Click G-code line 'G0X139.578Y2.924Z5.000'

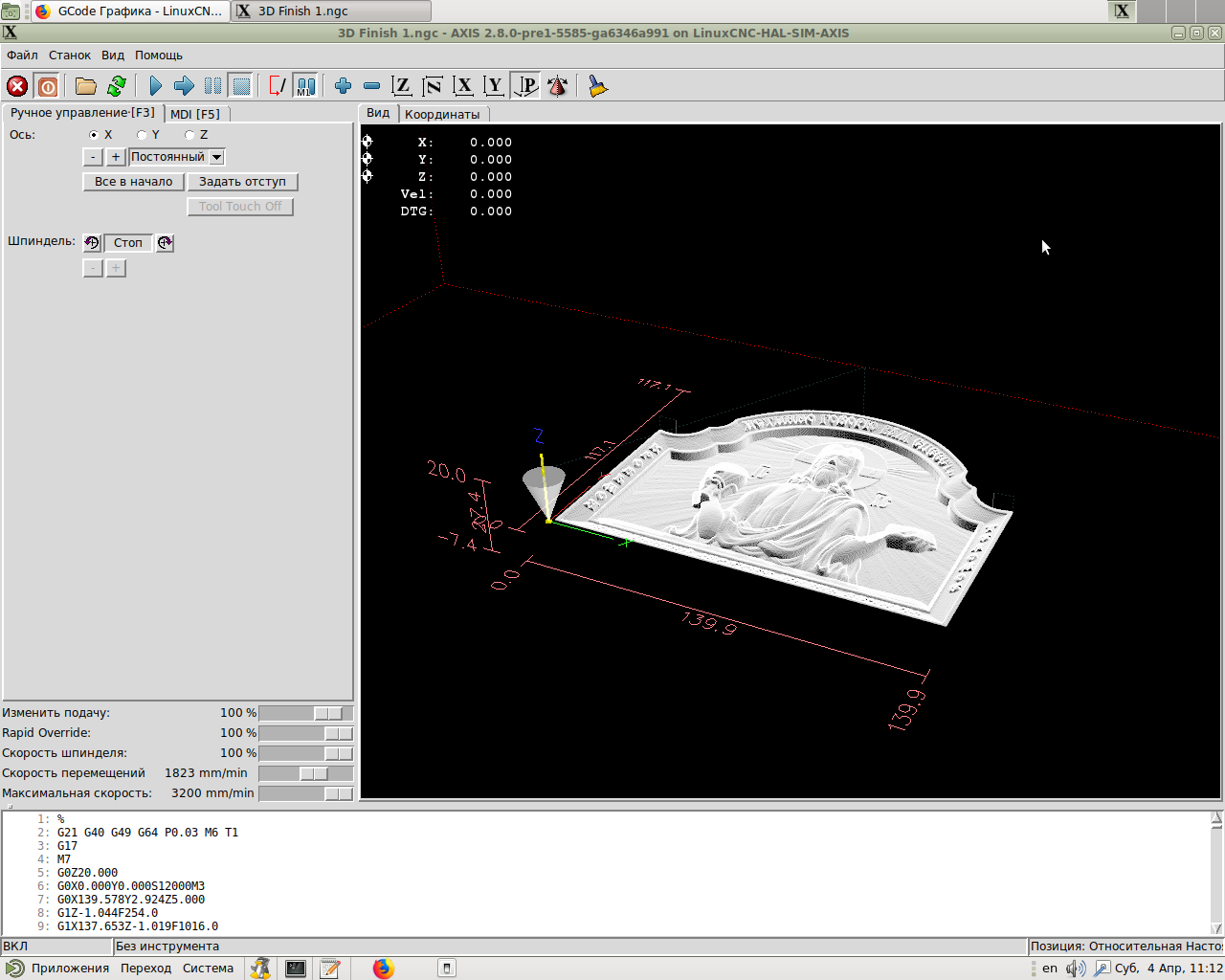[x=131, y=900]
